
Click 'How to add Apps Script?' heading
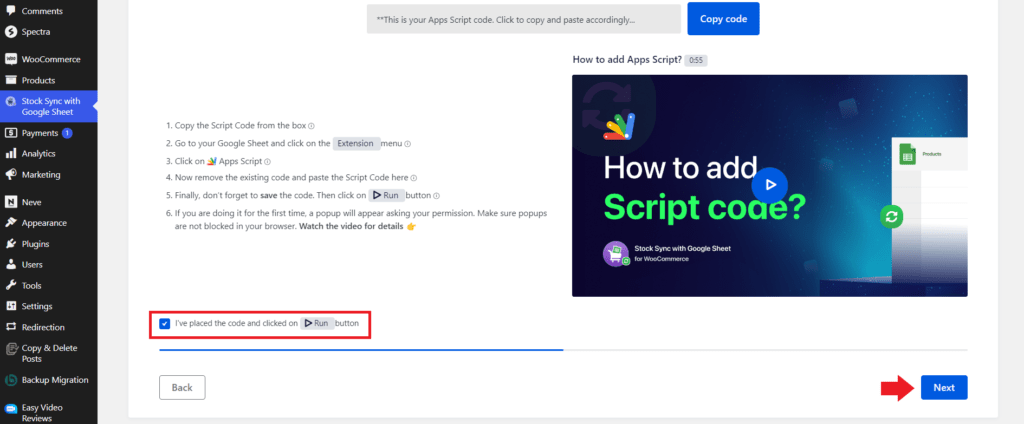pyautogui.click(x=627, y=59)
